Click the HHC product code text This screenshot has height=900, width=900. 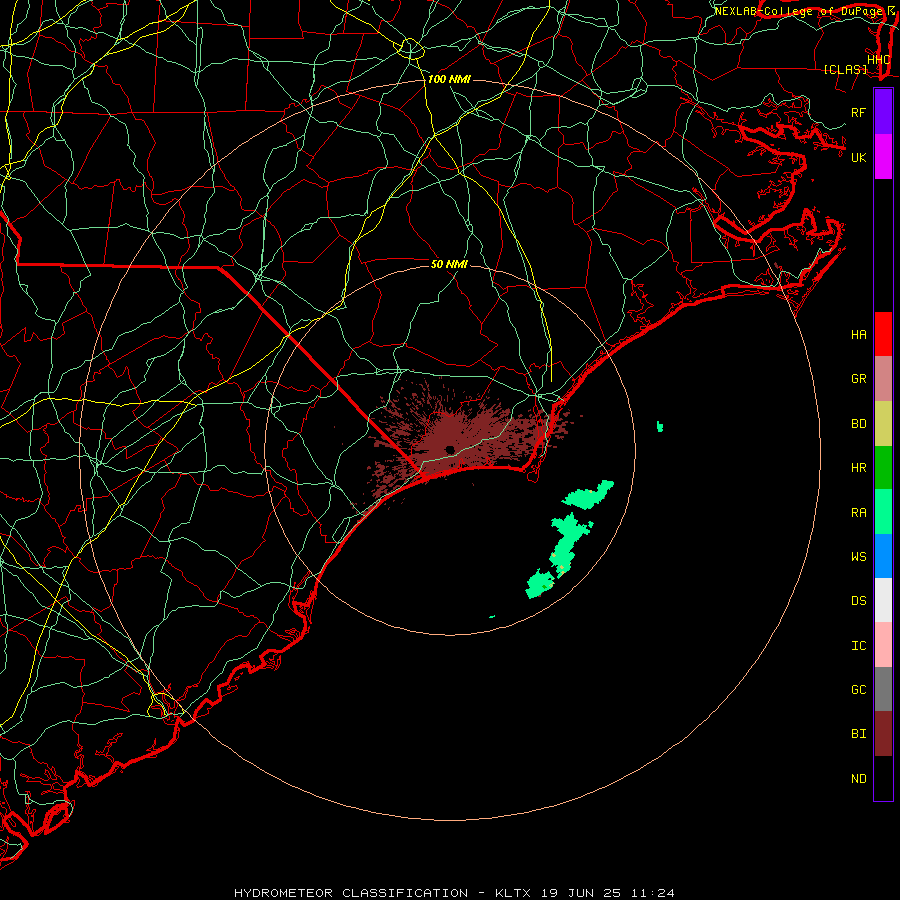[x=878, y=60]
